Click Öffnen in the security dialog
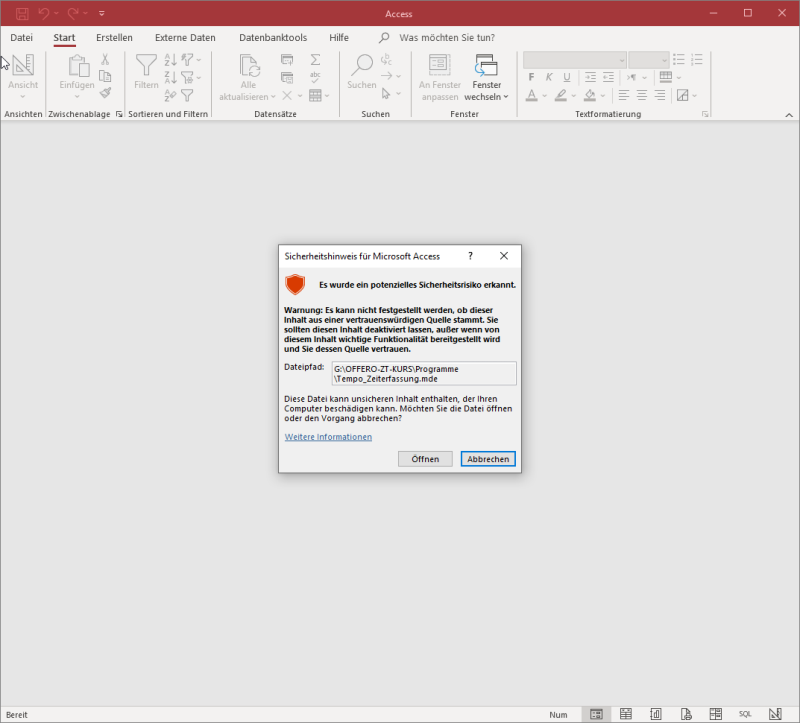This screenshot has height=723, width=800. coord(425,459)
